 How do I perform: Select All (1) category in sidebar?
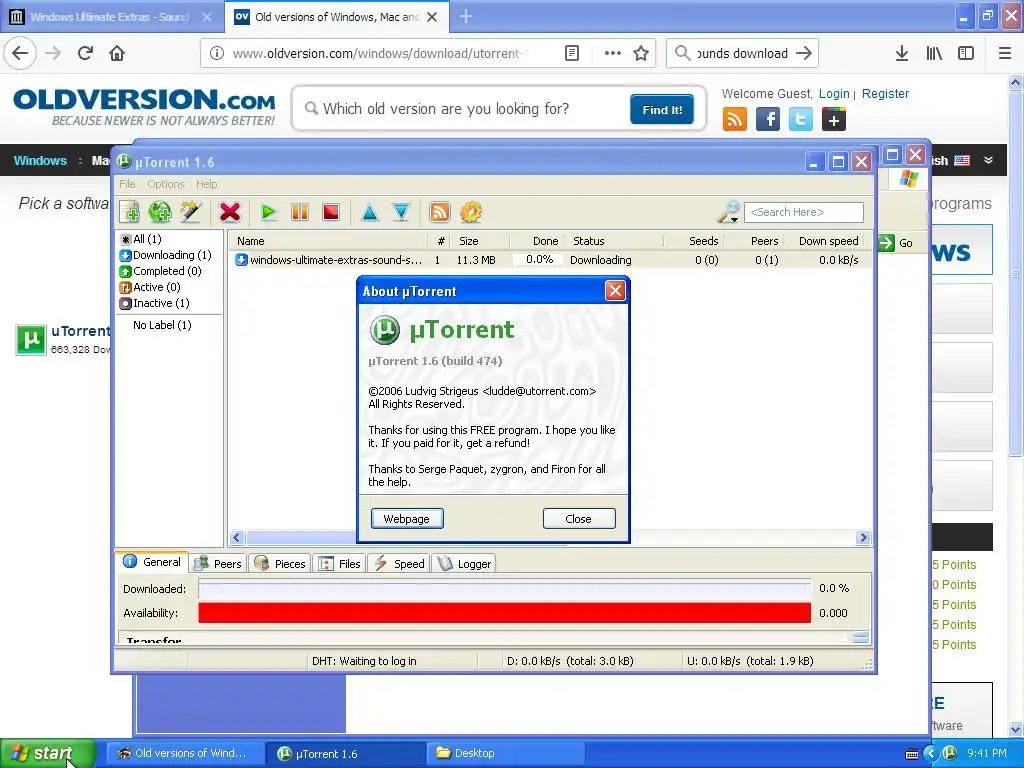point(141,239)
